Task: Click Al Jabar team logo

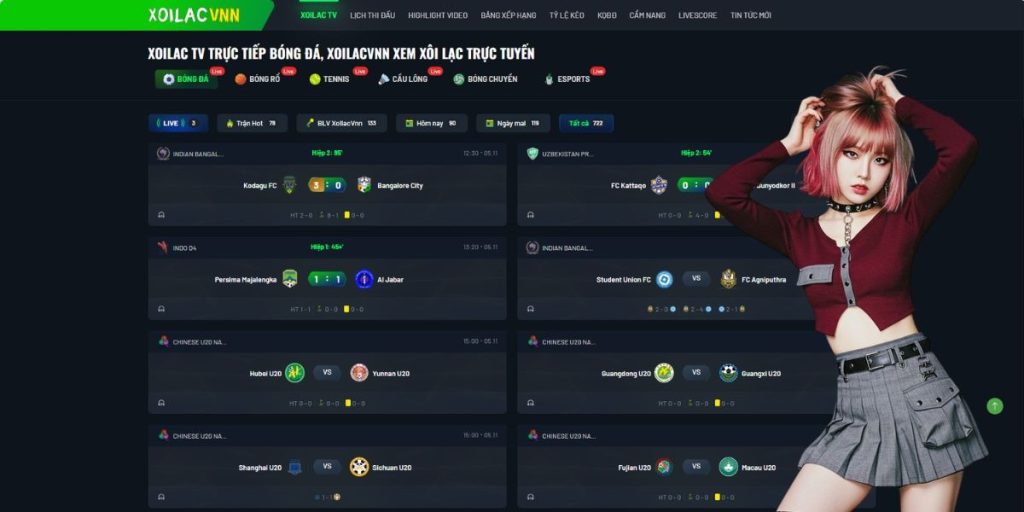Action: tap(364, 280)
